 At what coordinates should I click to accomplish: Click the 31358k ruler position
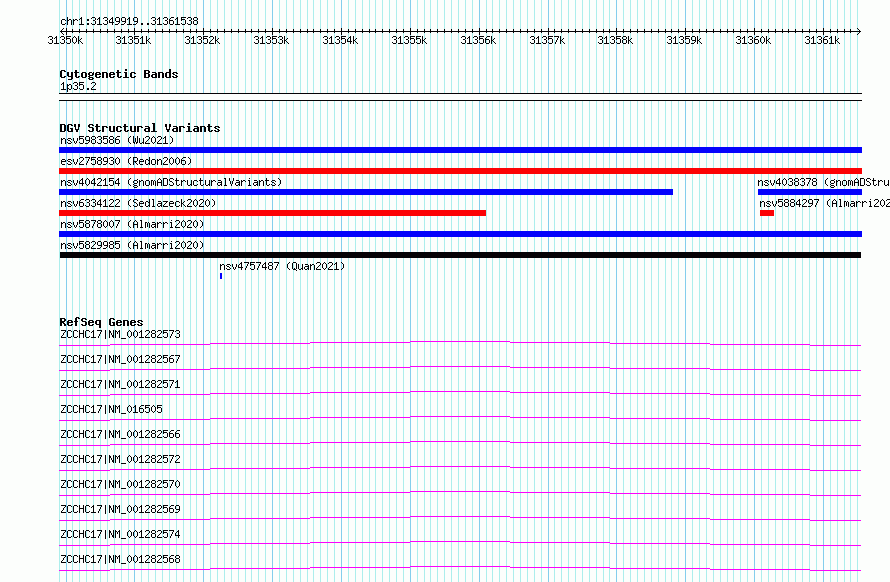pyautogui.click(x=615, y=40)
